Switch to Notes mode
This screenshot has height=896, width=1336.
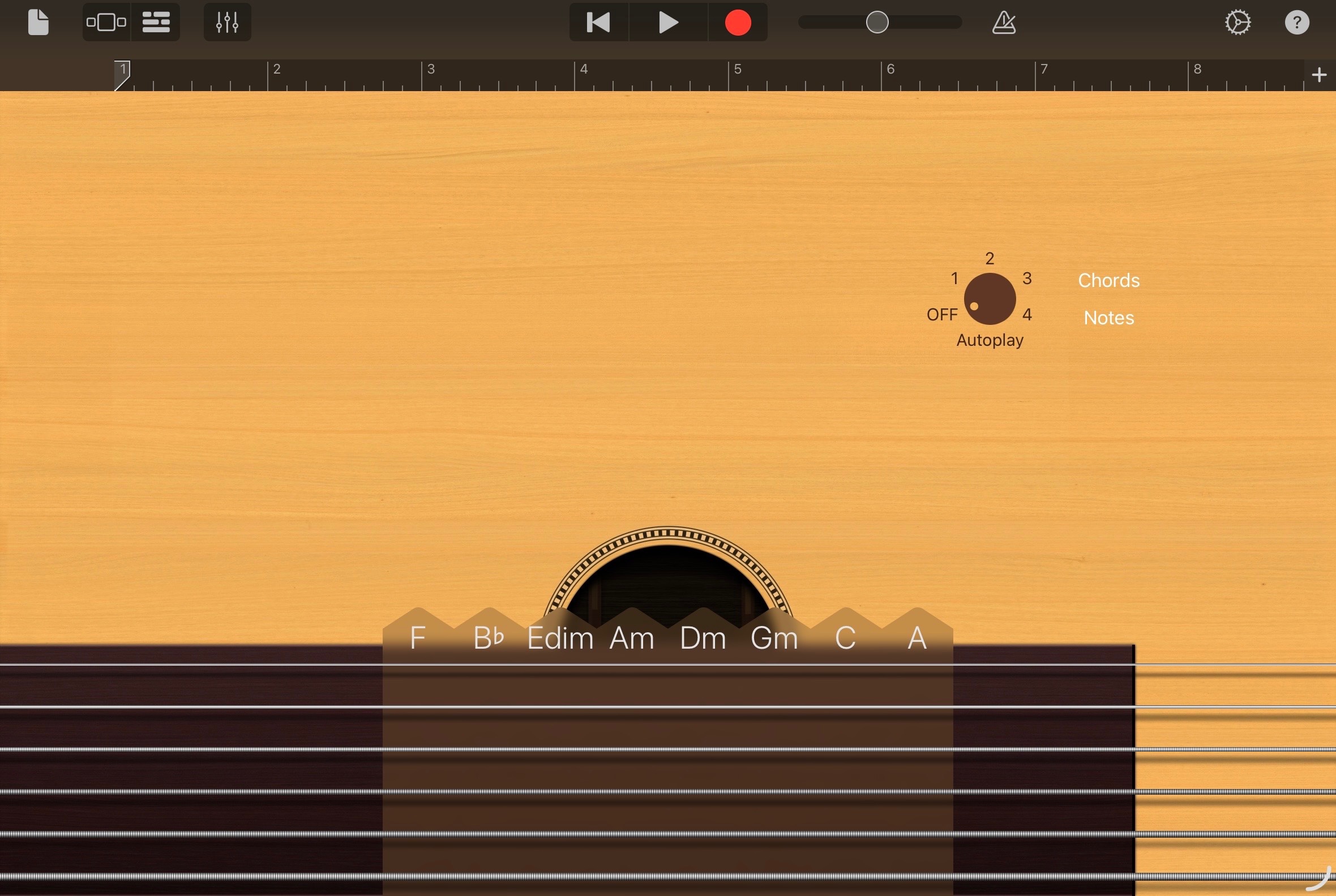point(1108,318)
